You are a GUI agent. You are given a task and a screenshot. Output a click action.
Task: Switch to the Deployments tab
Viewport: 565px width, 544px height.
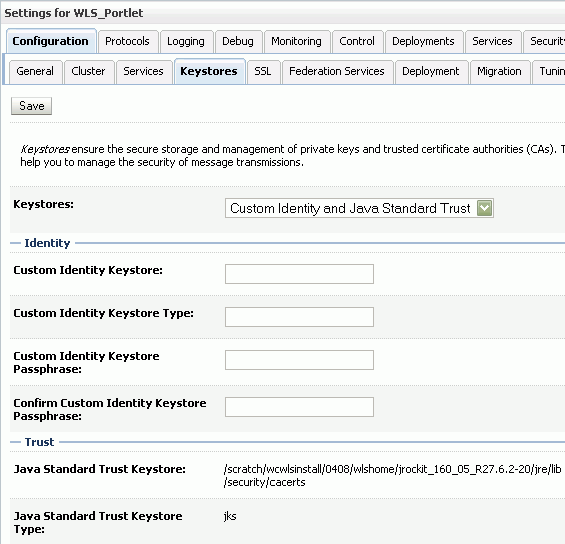coord(423,41)
